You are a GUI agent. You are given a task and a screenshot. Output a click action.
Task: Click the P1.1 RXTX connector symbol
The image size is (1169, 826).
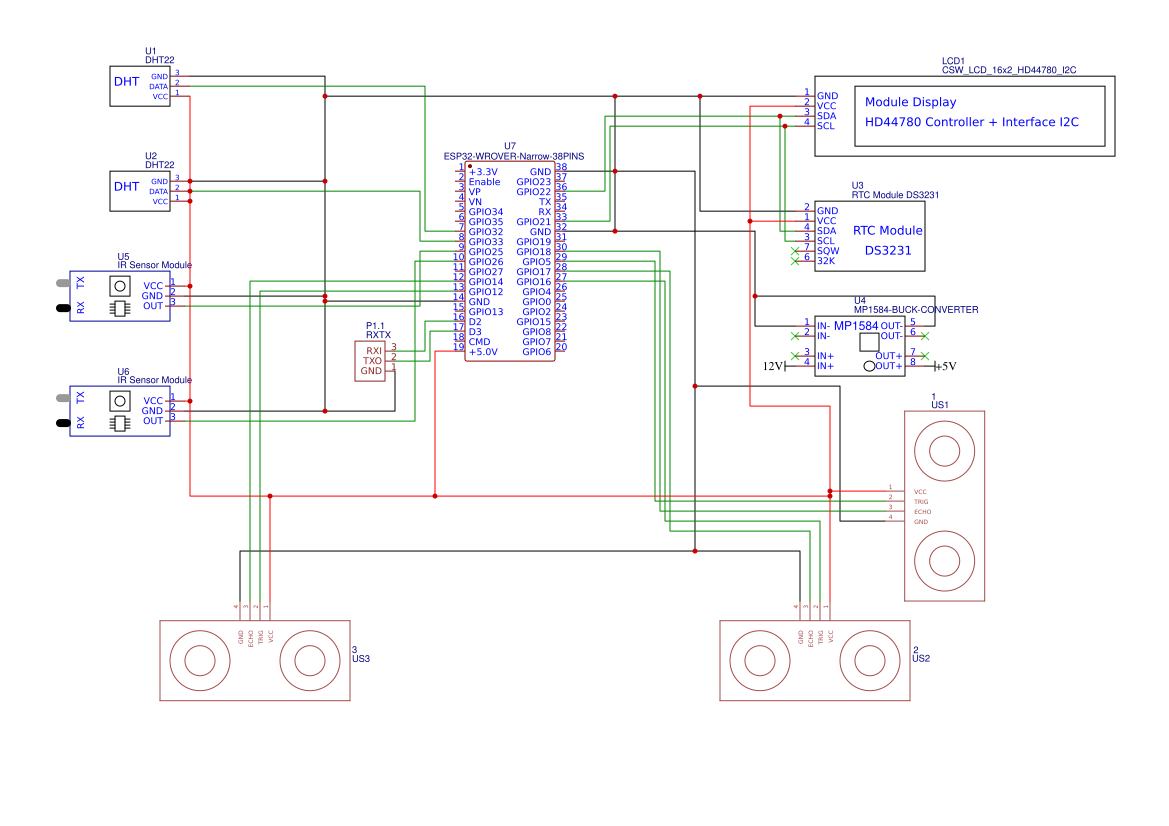point(370,362)
